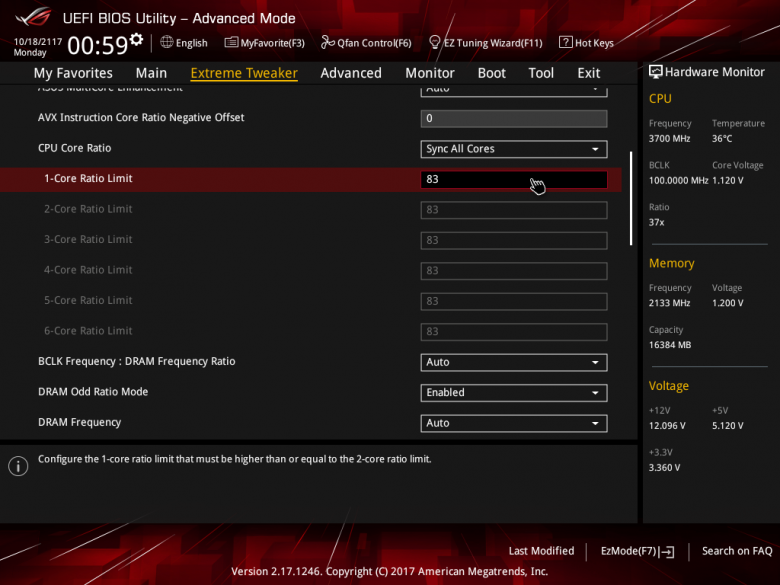Open the My Favorites tab
780x585 pixels.
[73, 73]
